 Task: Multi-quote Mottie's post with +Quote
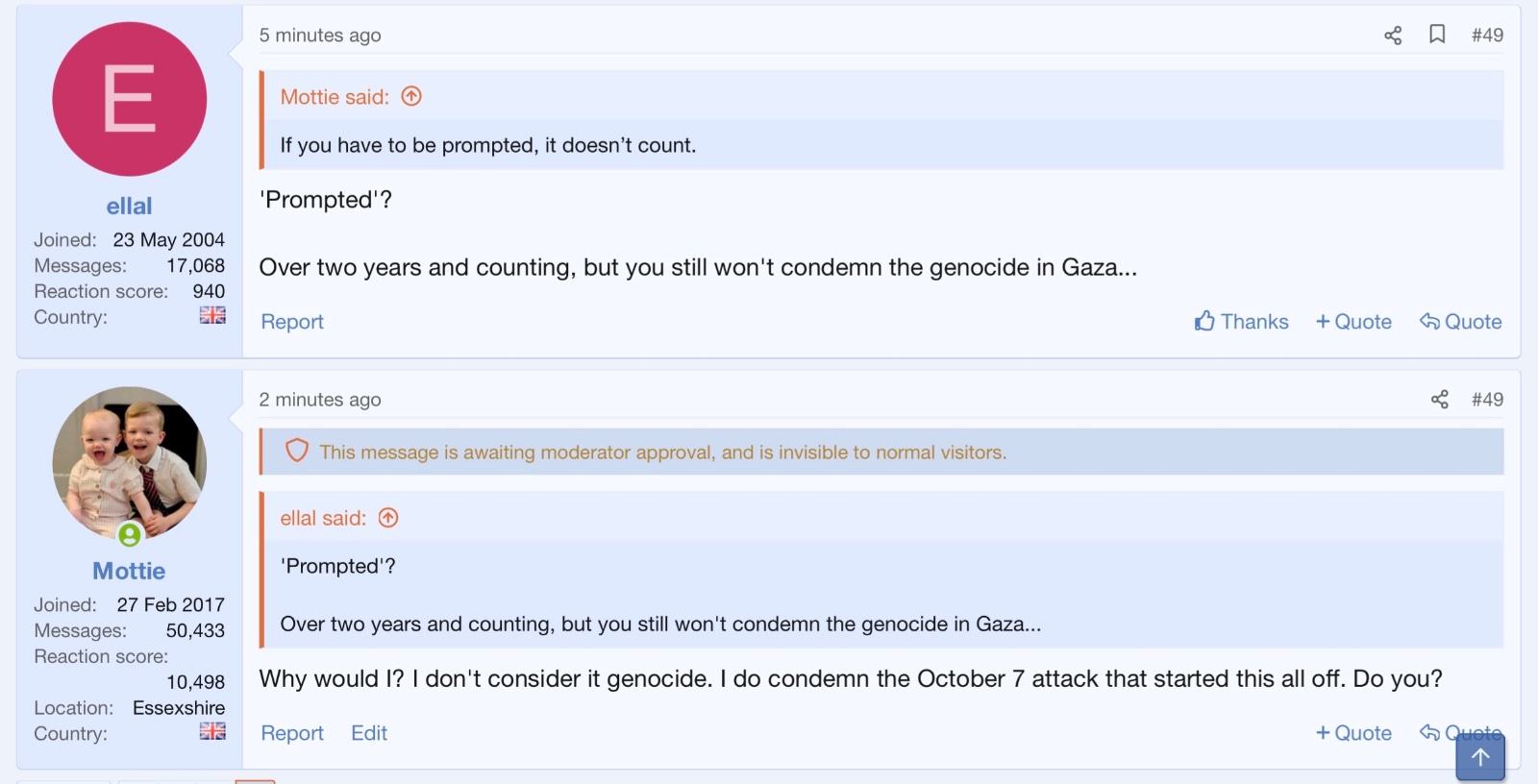(x=1353, y=733)
